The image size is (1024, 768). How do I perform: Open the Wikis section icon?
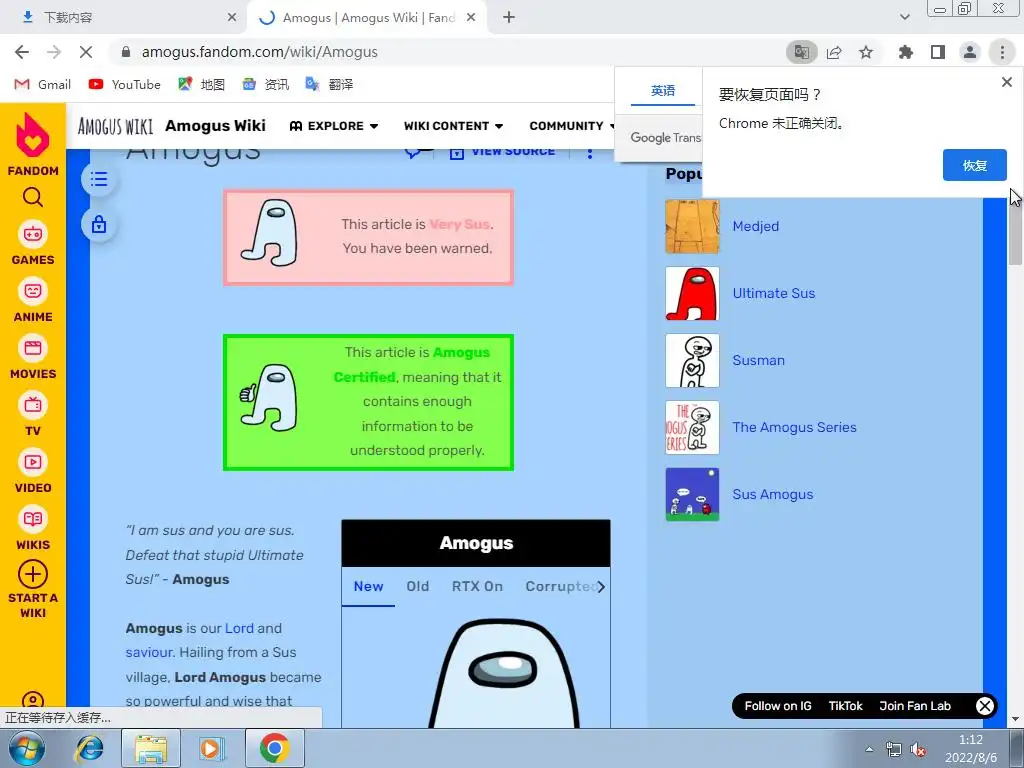pyautogui.click(x=33, y=519)
